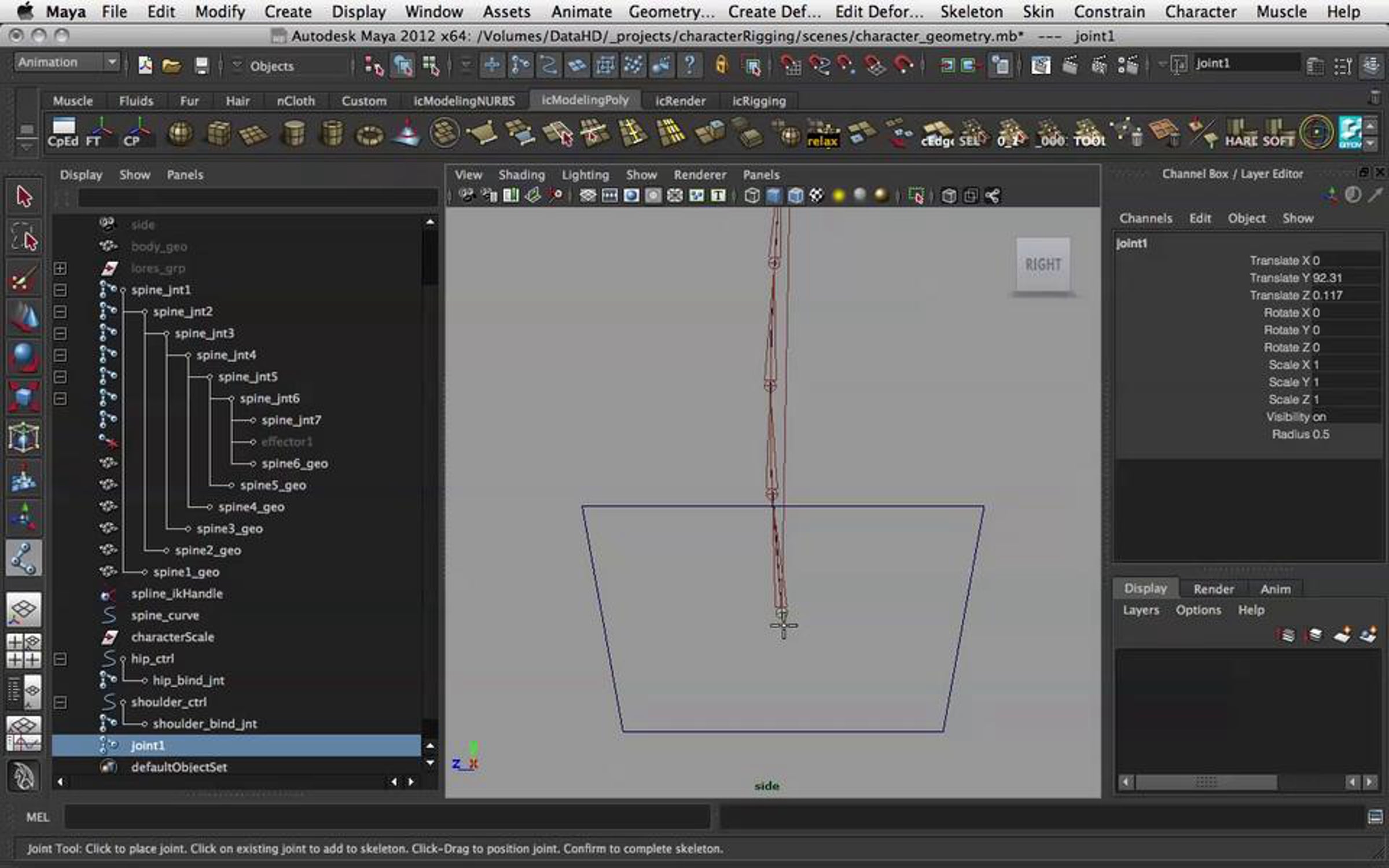Click the RIGHT view cube face
This screenshot has height=868, width=1389.
tap(1043, 264)
